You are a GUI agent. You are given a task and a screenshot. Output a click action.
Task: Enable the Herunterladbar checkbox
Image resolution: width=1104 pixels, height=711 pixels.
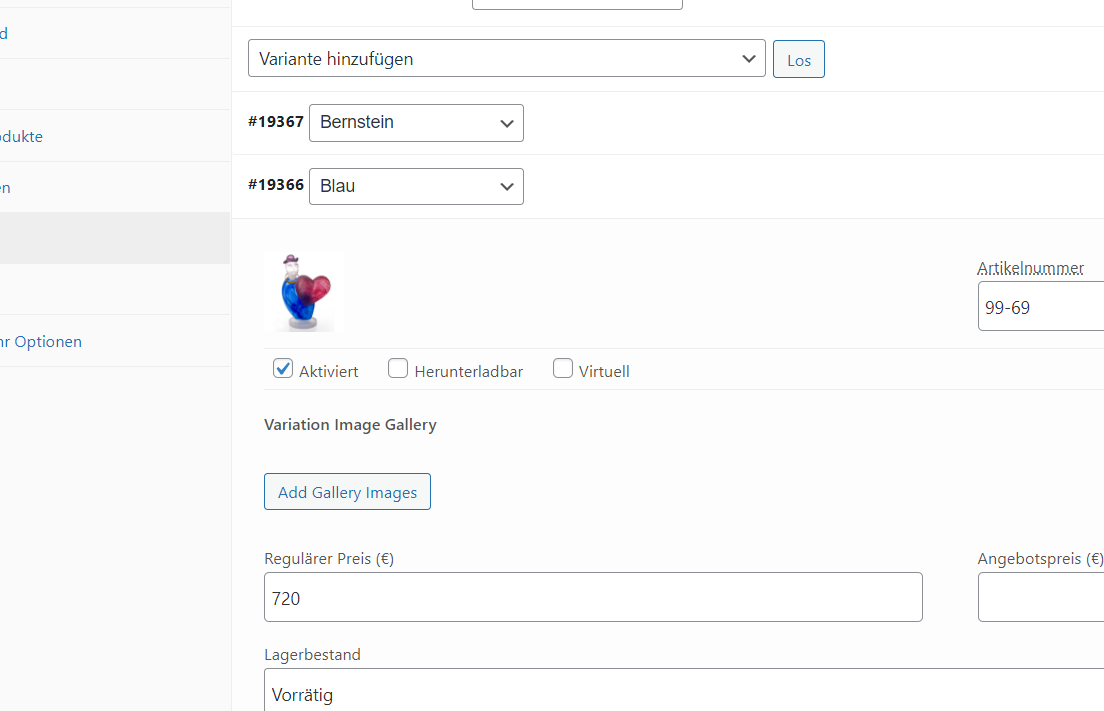point(398,368)
